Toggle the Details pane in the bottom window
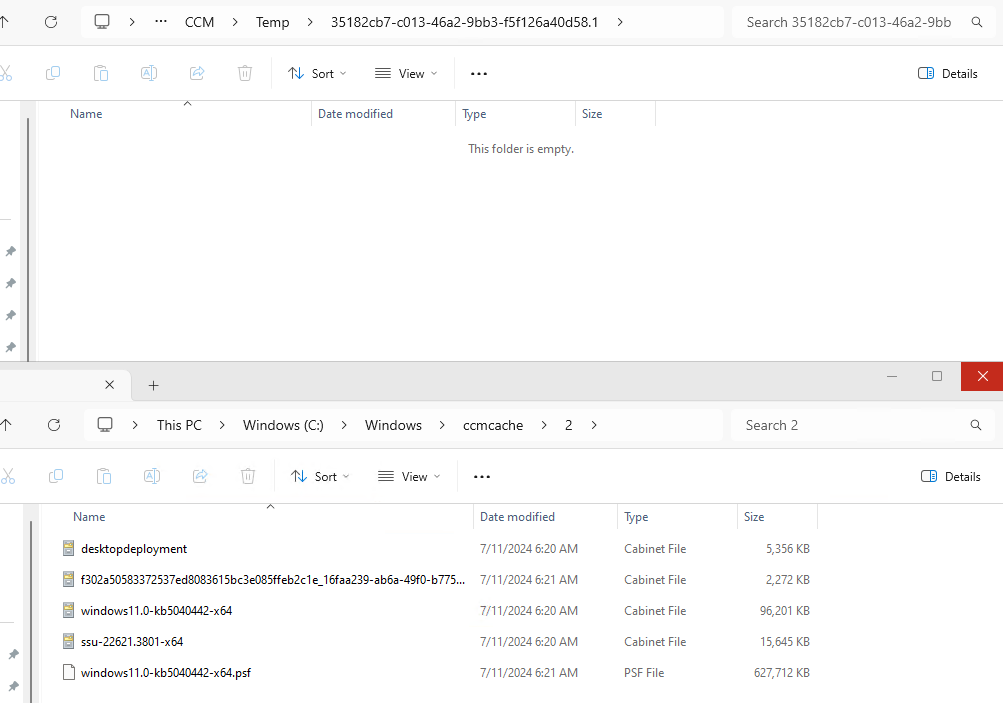This screenshot has width=1003, height=703. click(950, 476)
